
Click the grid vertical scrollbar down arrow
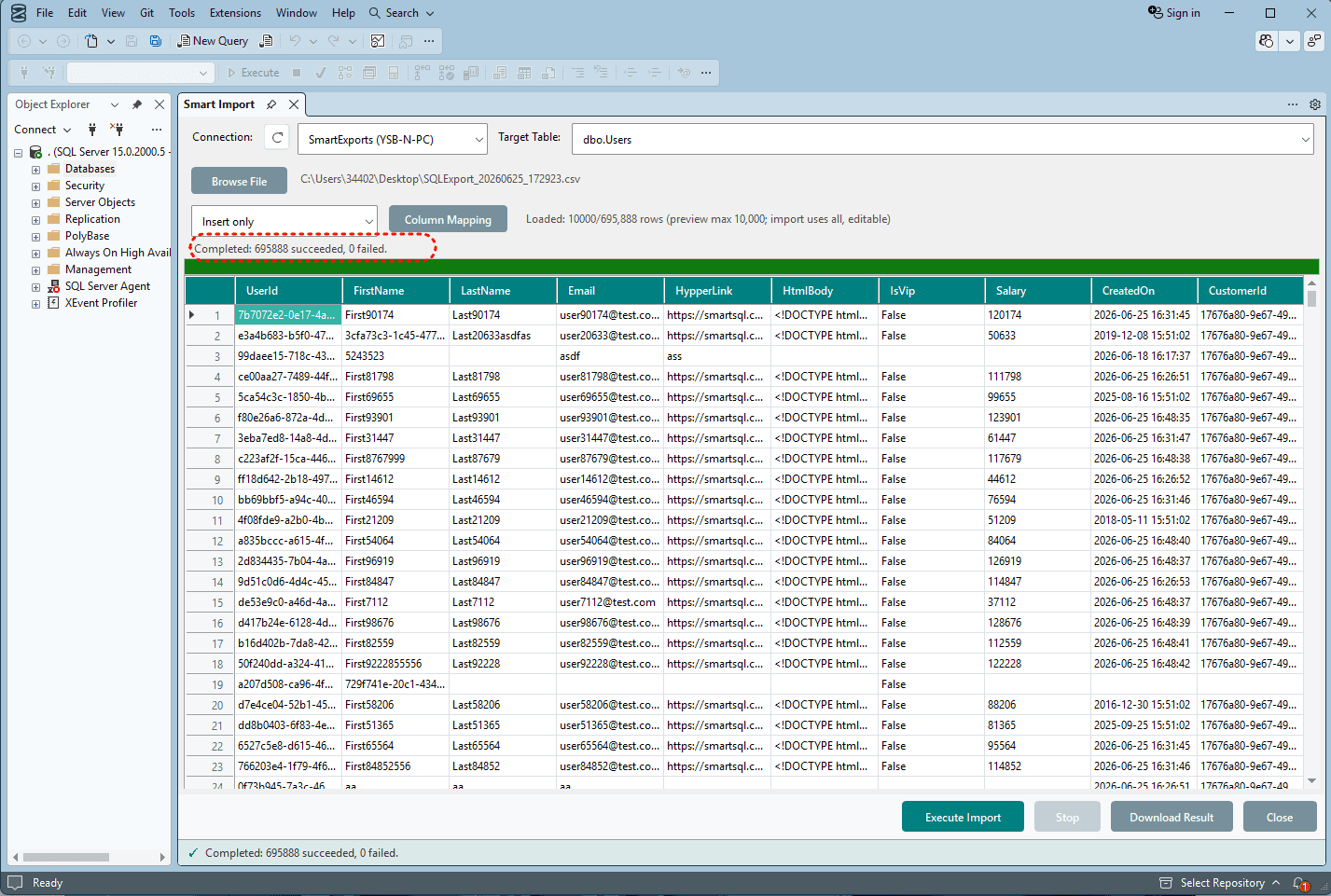tap(1311, 781)
